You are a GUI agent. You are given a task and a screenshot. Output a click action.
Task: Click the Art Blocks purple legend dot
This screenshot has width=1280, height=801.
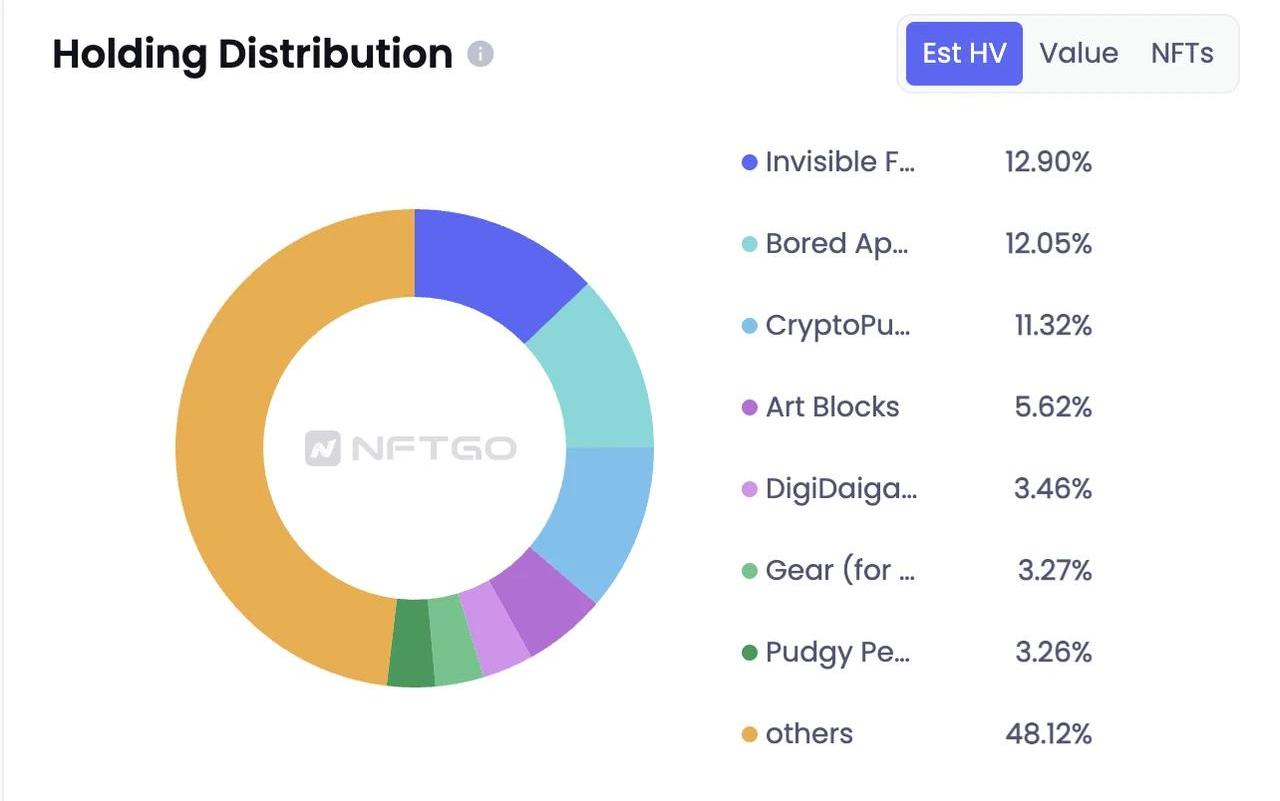click(x=749, y=408)
